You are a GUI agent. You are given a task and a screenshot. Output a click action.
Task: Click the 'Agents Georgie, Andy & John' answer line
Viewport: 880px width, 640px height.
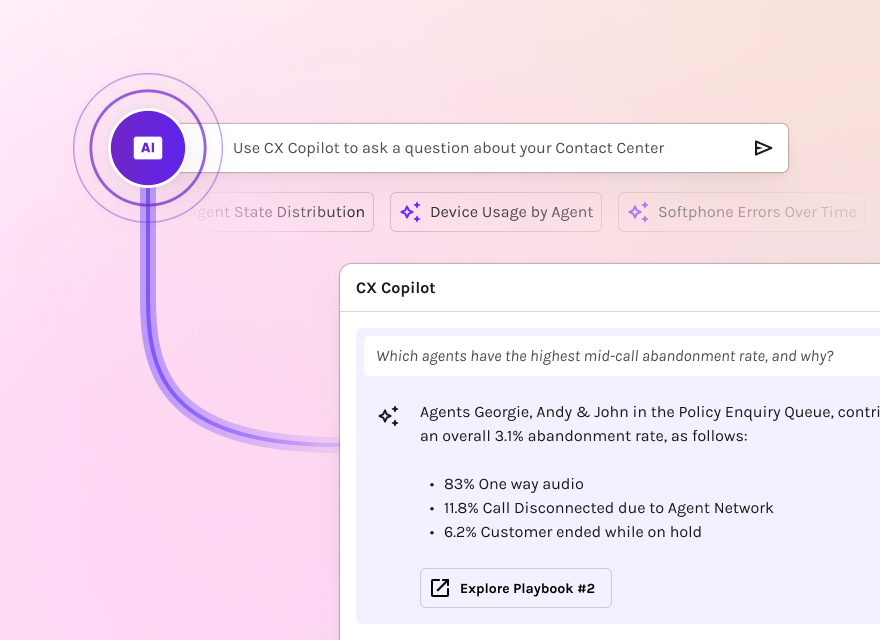tap(649, 412)
